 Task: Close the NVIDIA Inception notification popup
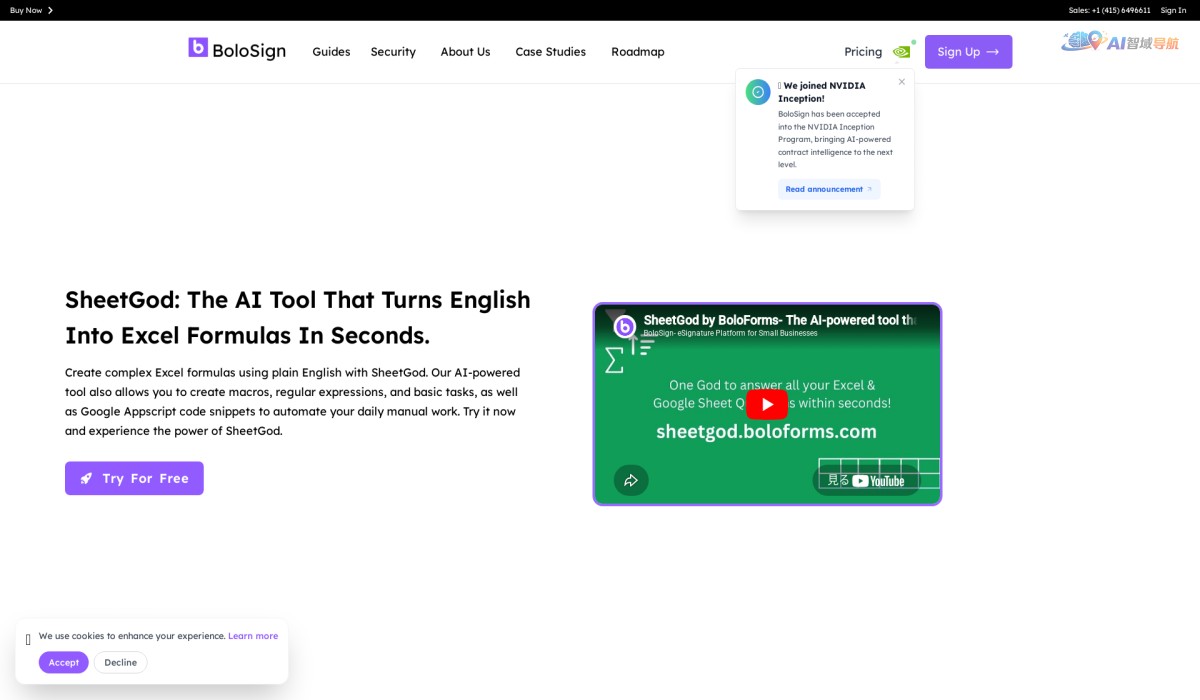point(901,82)
